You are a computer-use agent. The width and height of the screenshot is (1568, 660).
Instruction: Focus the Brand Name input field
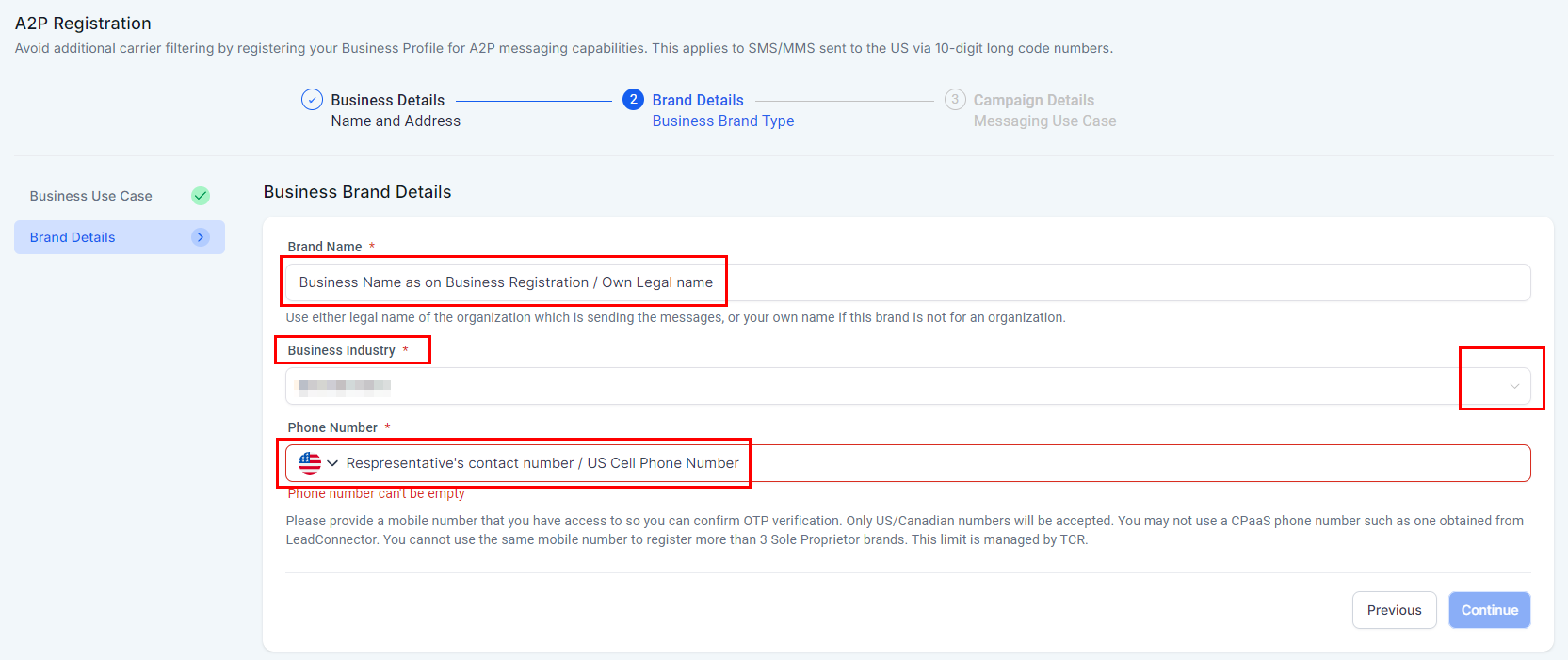tap(1036, 282)
